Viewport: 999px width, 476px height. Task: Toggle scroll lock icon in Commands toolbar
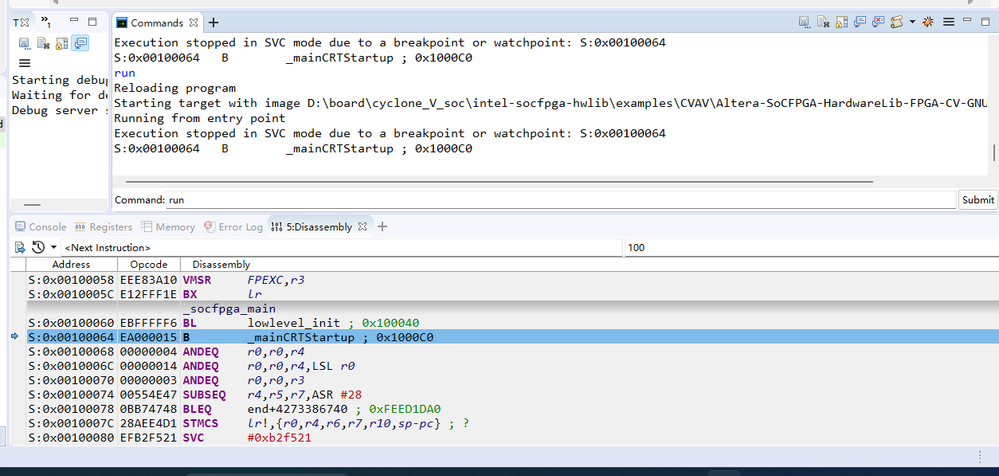[842, 22]
